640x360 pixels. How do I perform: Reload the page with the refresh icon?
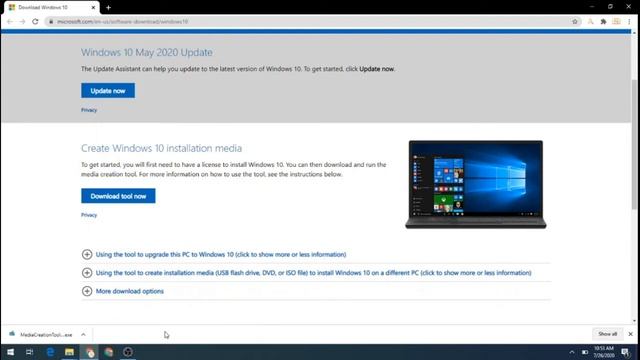[35, 21]
